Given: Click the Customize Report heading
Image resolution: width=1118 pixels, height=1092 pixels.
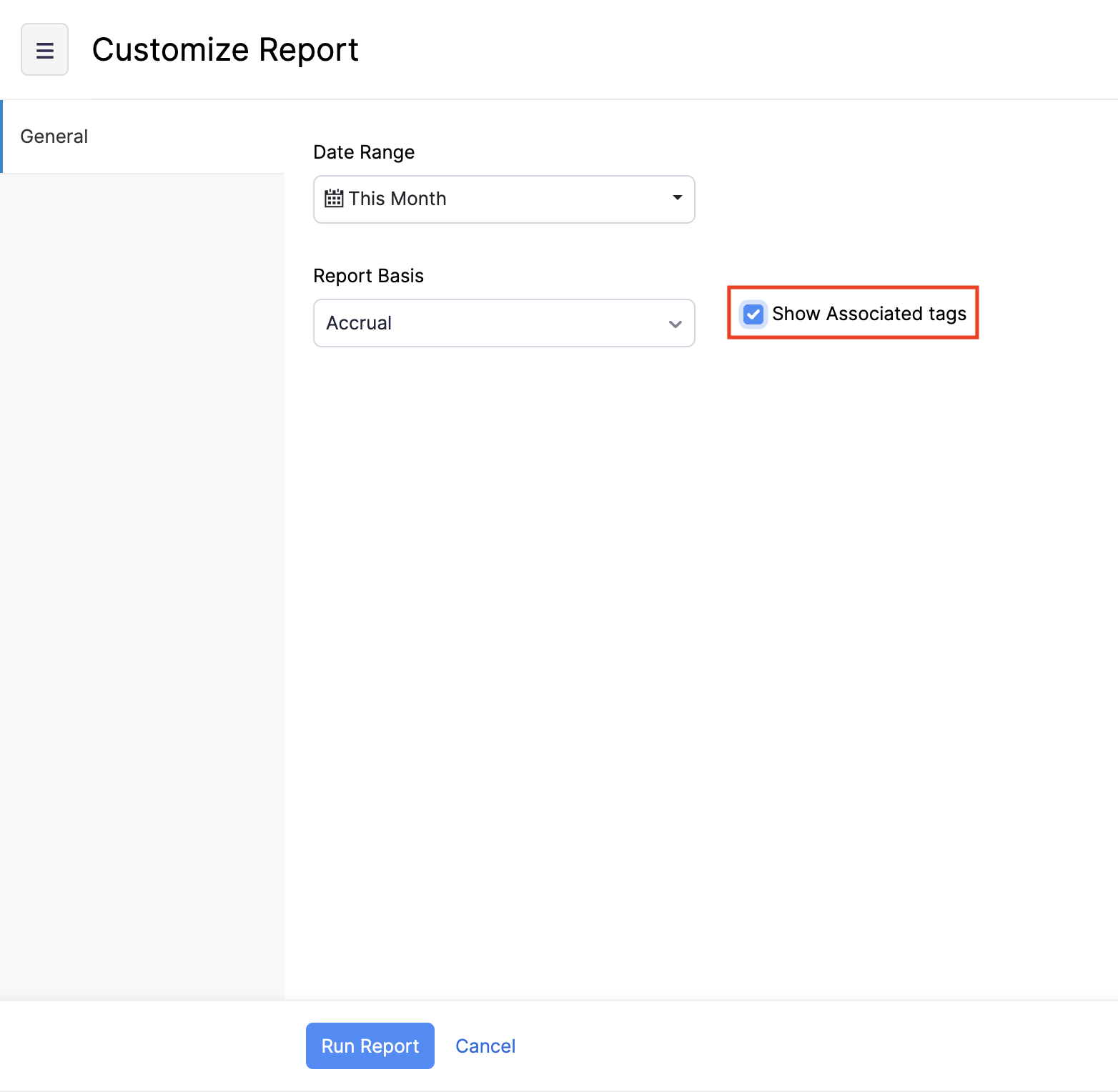Looking at the screenshot, I should coord(225,50).
